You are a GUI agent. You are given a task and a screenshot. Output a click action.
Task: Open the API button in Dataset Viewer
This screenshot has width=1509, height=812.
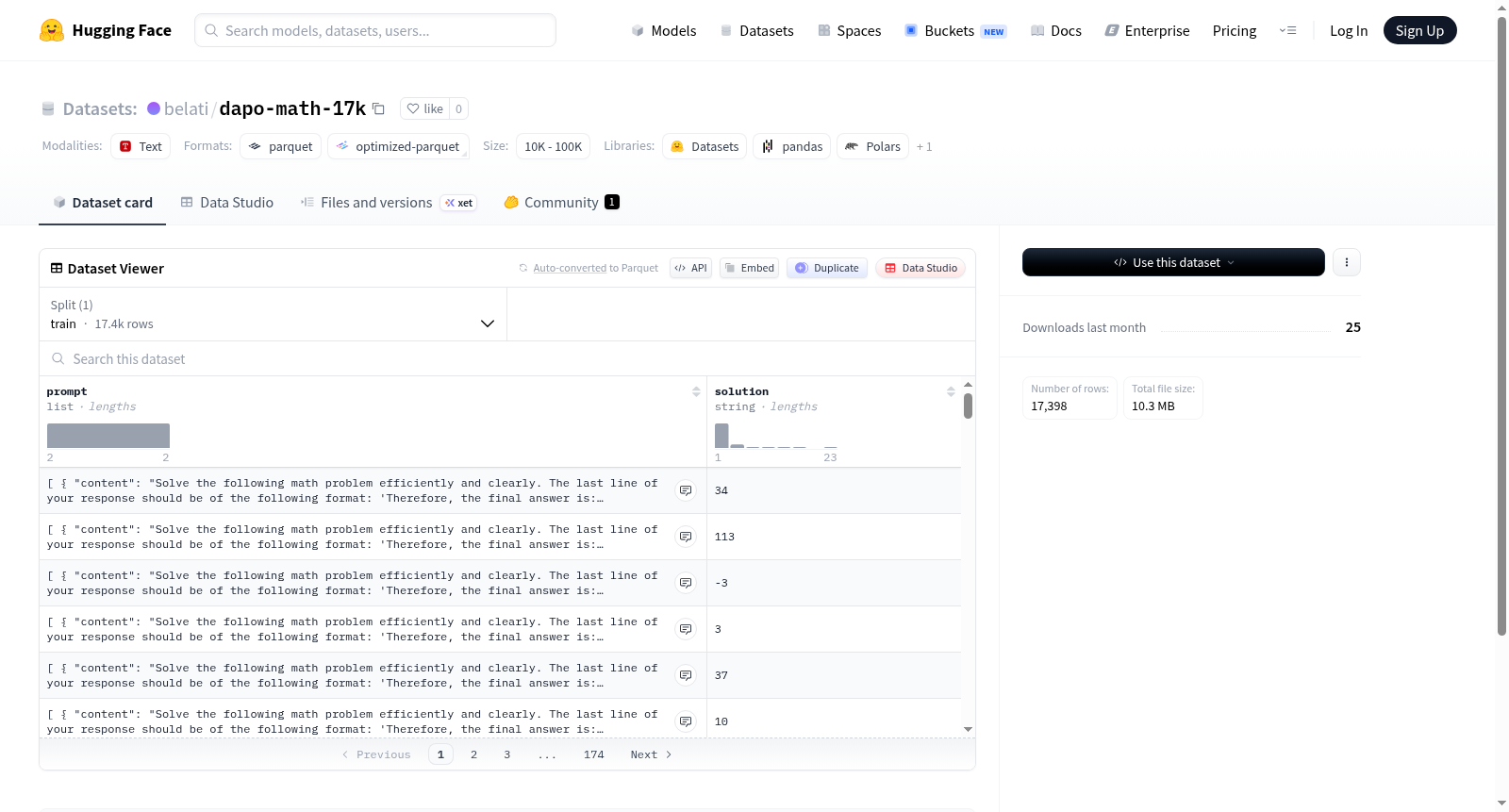690,268
